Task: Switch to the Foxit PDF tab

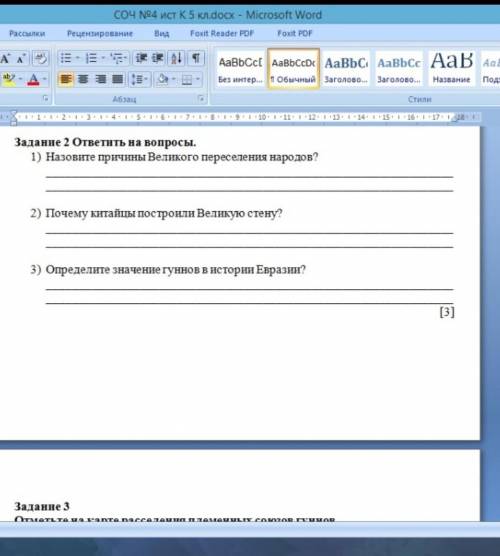Action: [295, 34]
